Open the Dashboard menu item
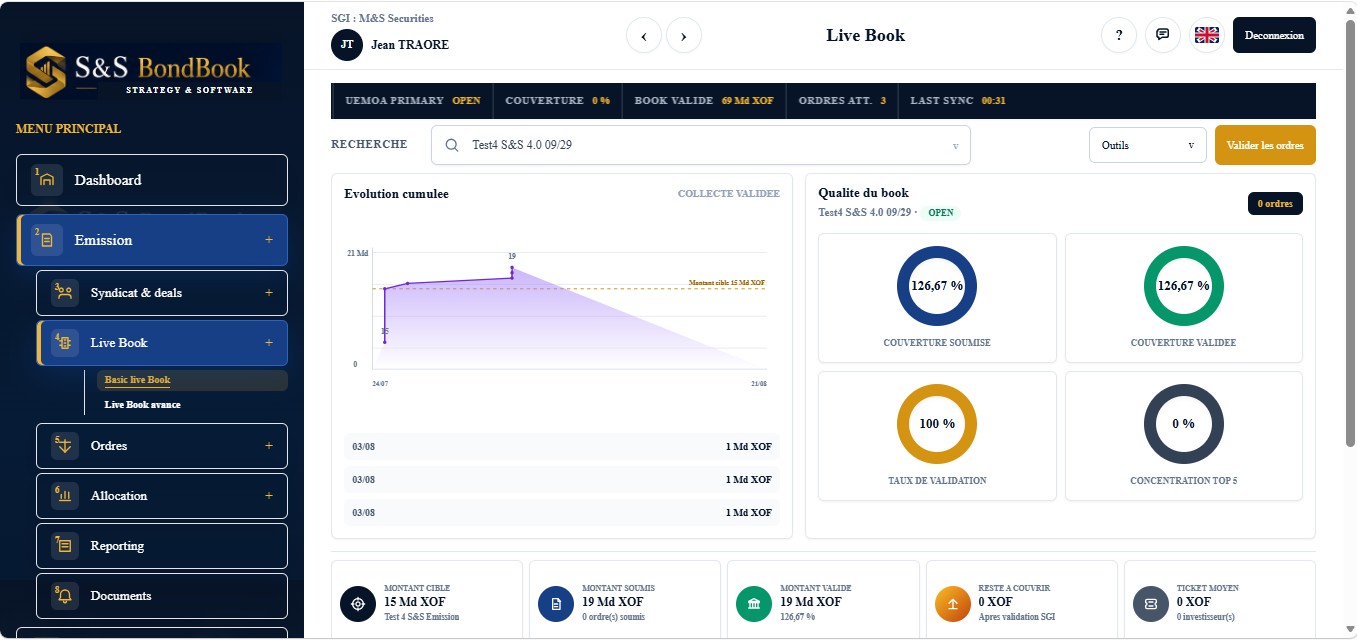Viewport: 1357px width, 642px height. 152,180
